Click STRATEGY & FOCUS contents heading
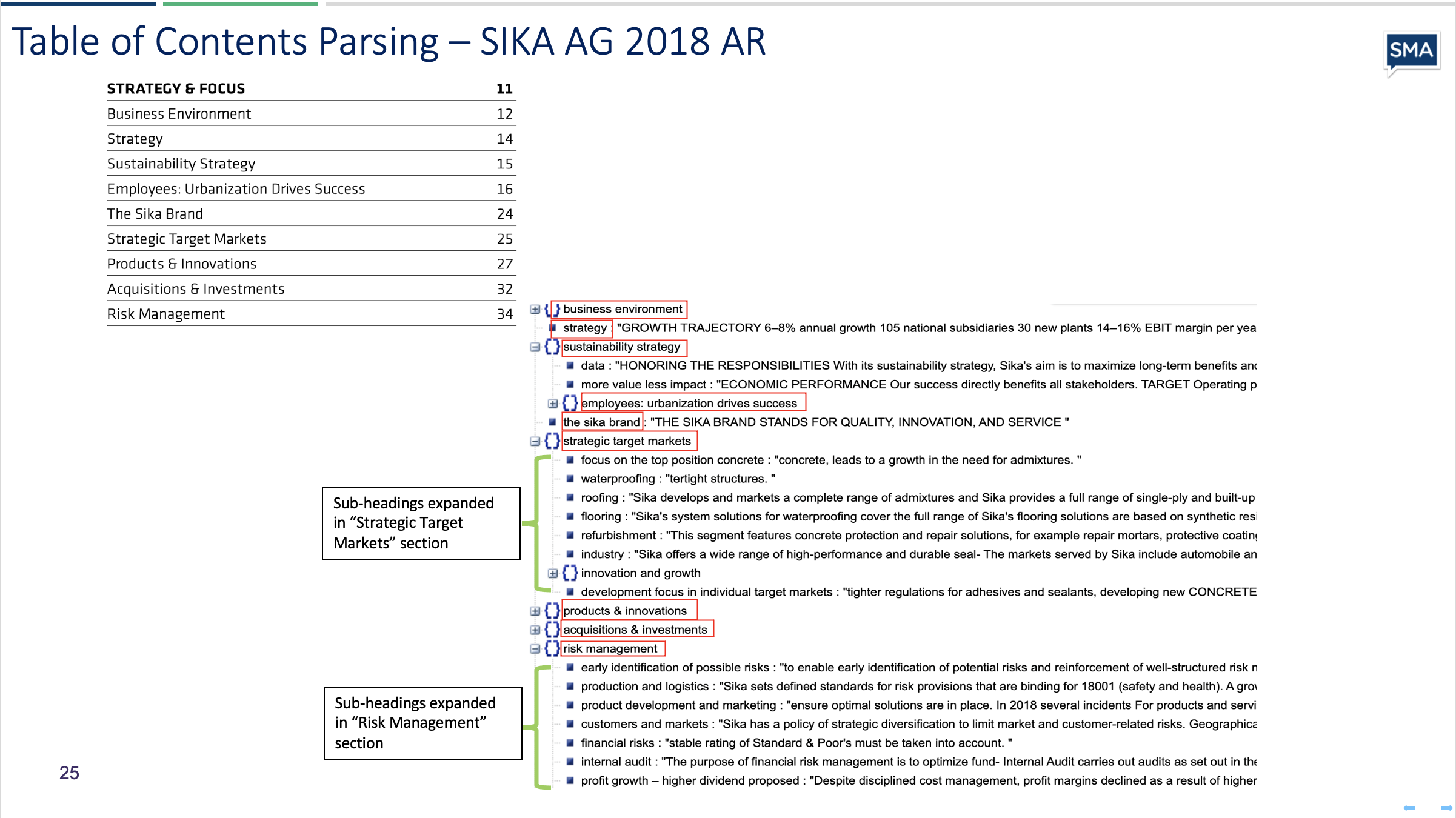 click(176, 88)
